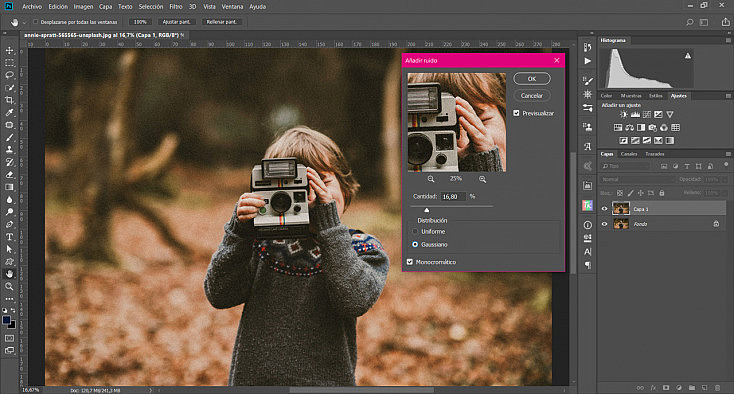734x394 pixels.
Task: Click the Cantidad slider handle
Action: click(x=426, y=210)
